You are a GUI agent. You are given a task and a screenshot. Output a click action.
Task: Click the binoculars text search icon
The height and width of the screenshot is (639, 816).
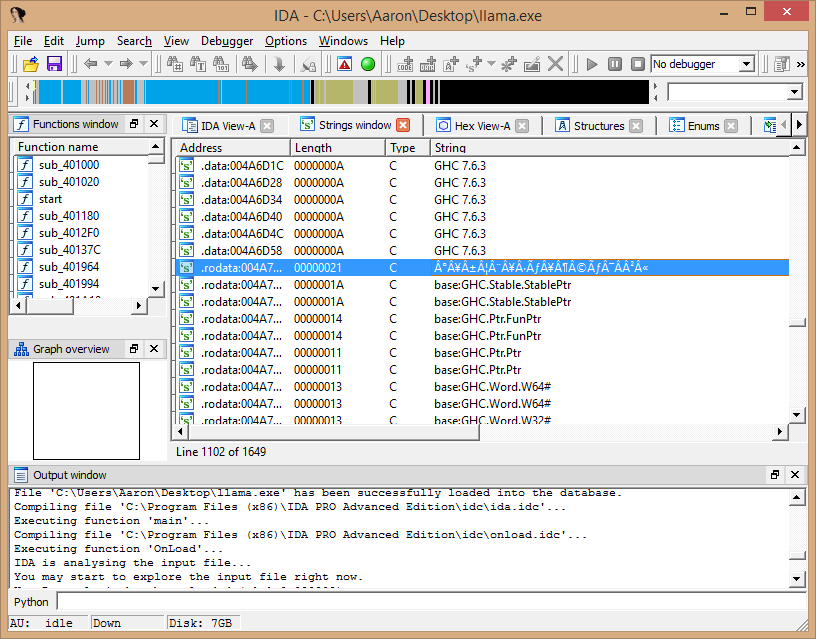point(198,64)
